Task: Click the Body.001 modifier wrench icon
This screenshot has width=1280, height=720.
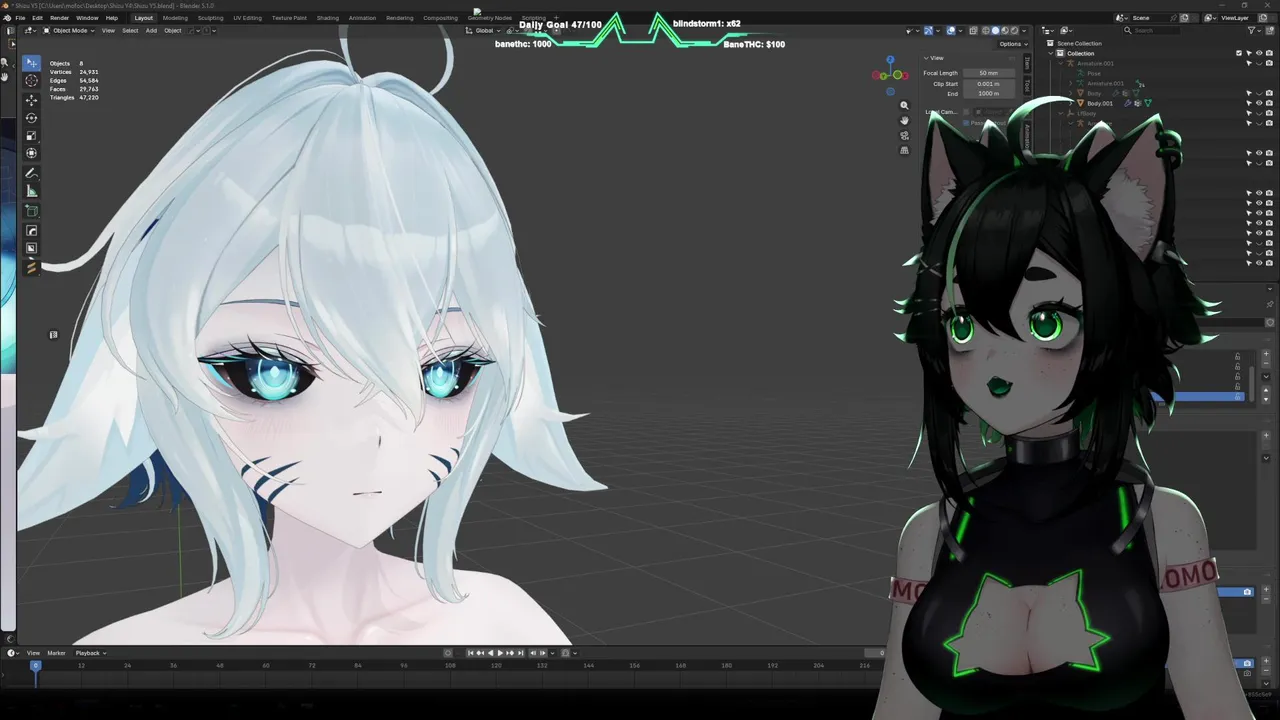Action: [1128, 103]
